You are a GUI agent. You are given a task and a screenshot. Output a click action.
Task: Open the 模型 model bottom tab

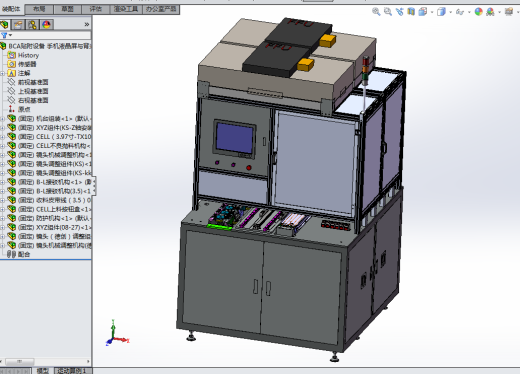(43, 371)
